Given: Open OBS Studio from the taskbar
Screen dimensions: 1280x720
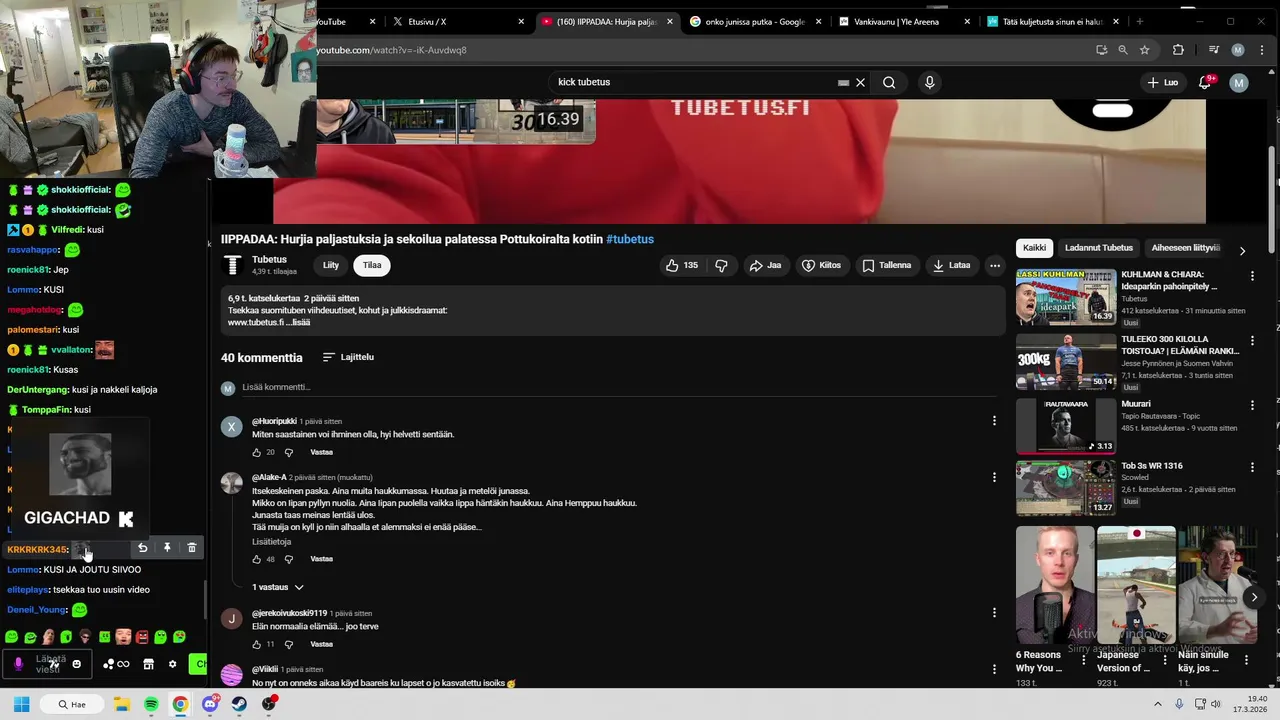Looking at the screenshot, I should (268, 704).
